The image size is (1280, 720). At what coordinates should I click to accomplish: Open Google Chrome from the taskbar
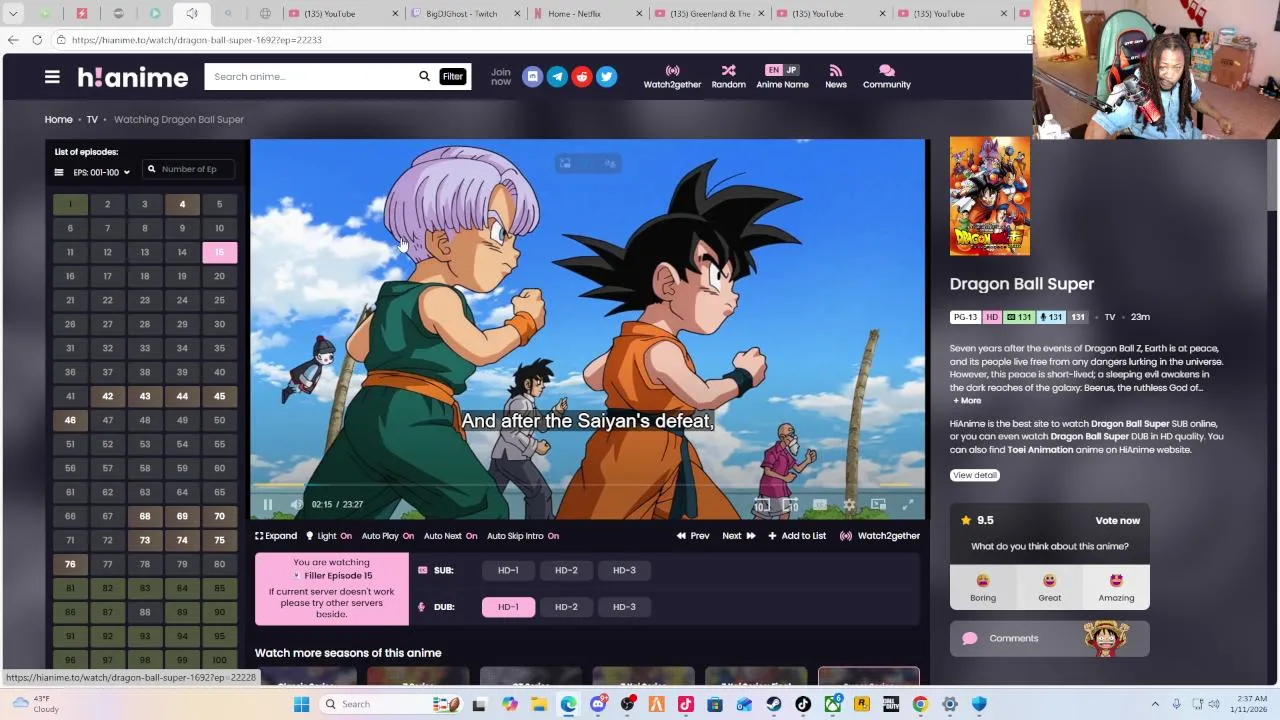pos(920,704)
